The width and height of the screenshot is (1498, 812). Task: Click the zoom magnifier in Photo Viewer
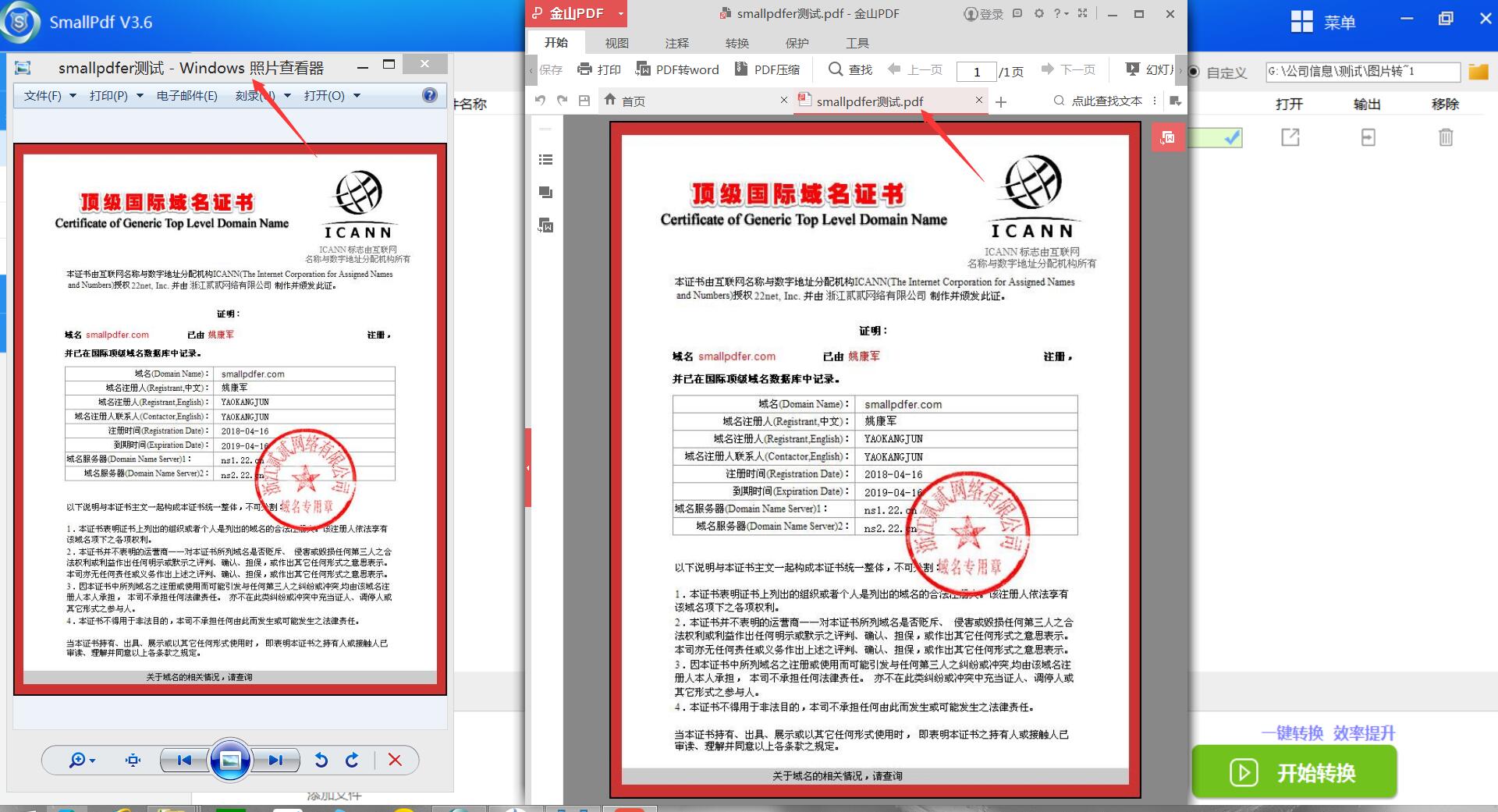point(81,760)
